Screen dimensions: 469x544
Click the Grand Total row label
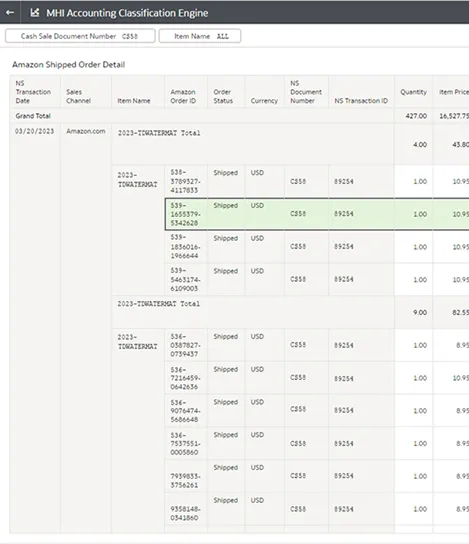click(x=33, y=116)
